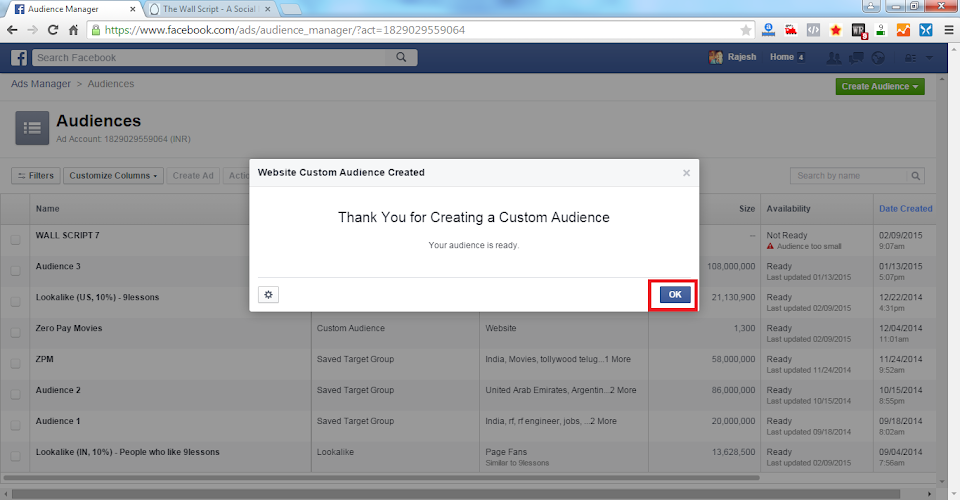Click the Audiences list icon
The width and height of the screenshot is (960, 500).
click(32, 128)
